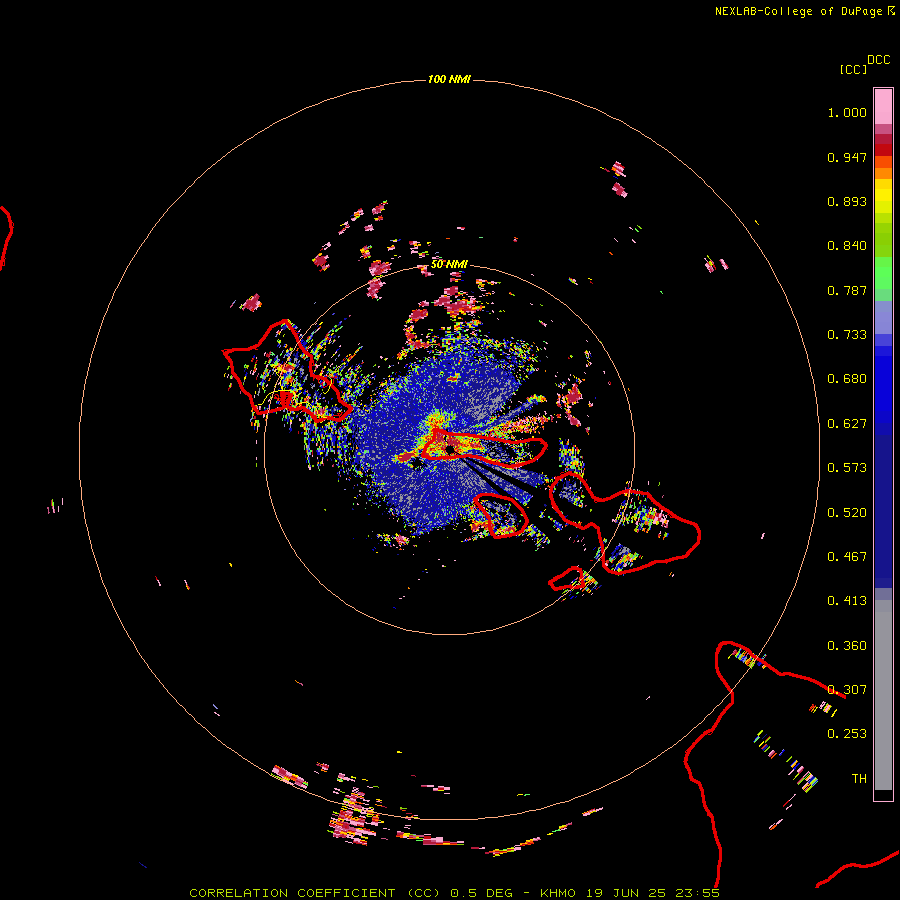This screenshot has width=900, height=900.
Task: Select the 0.733 scale value
Action: click(847, 335)
